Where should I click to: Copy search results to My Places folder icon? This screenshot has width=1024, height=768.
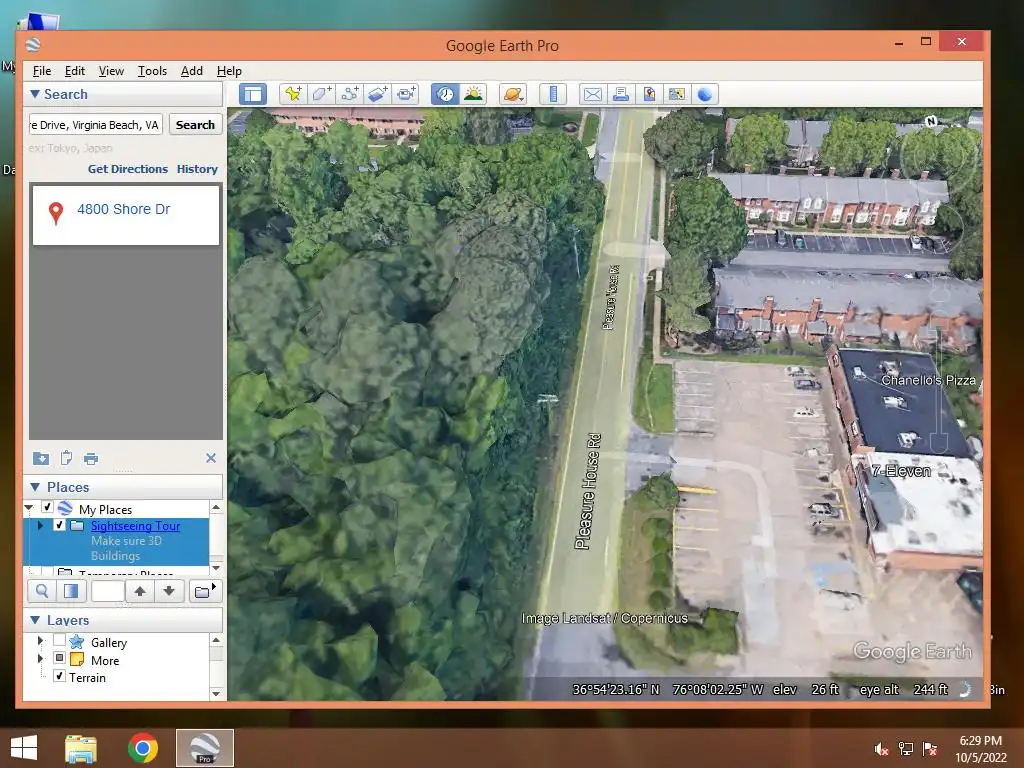[x=40, y=458]
